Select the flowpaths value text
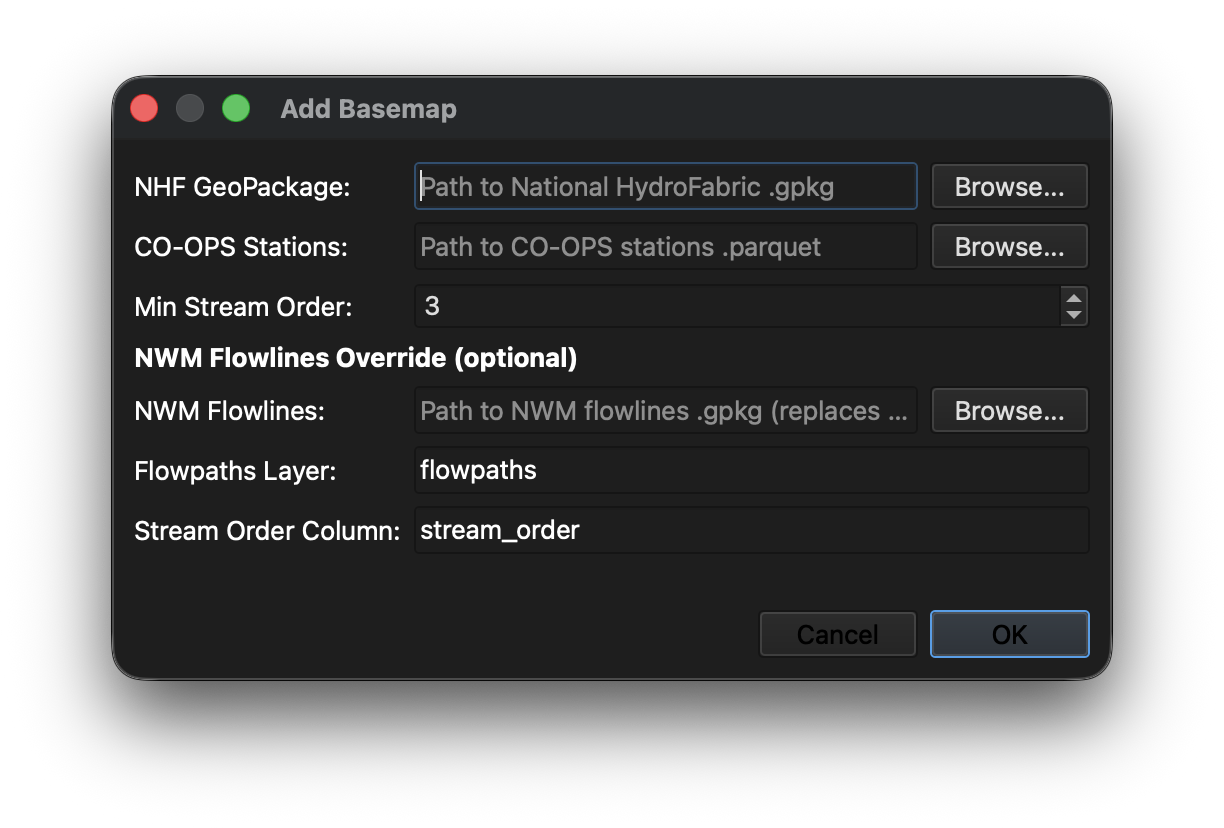The height and width of the screenshot is (828, 1224). [478, 470]
